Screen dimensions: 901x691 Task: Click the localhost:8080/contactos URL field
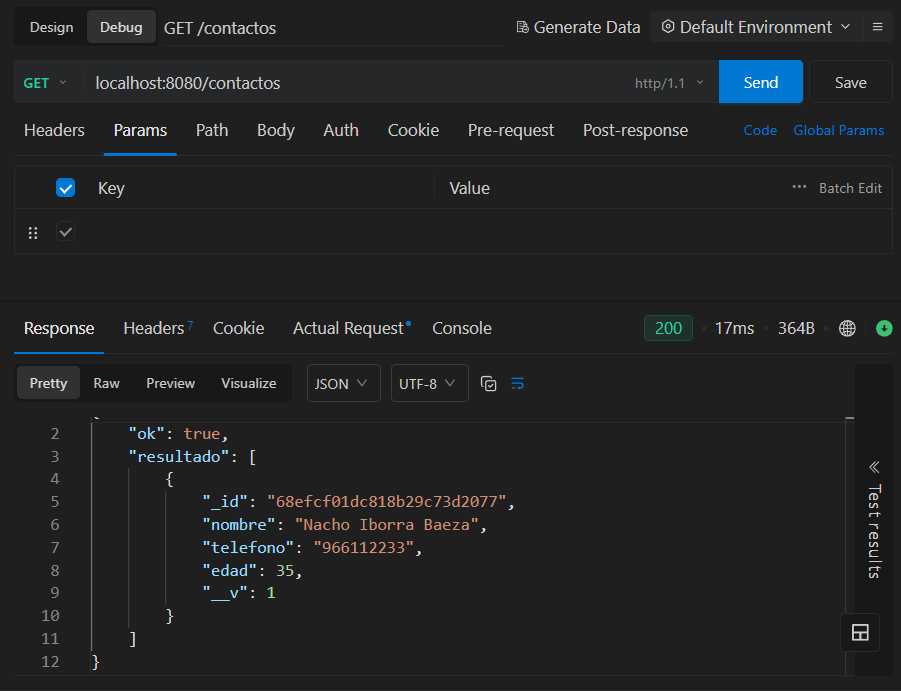point(350,83)
